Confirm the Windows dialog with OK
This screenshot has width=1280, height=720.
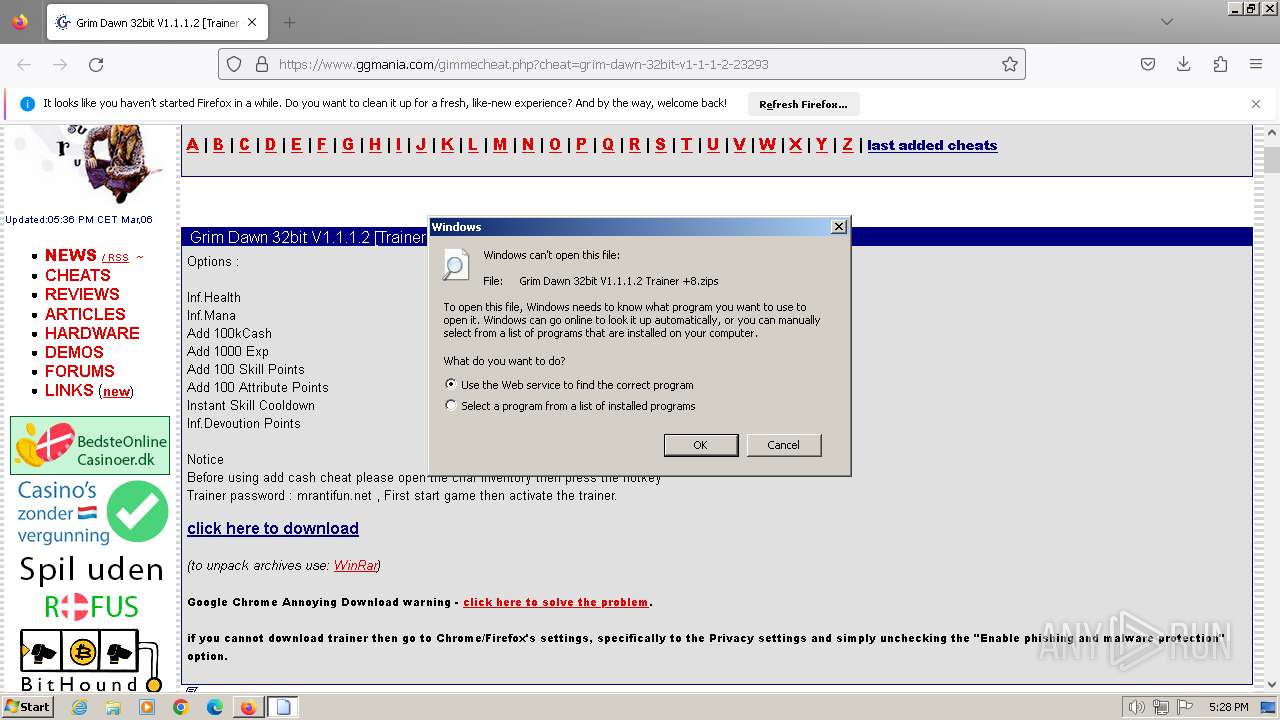[701, 445]
